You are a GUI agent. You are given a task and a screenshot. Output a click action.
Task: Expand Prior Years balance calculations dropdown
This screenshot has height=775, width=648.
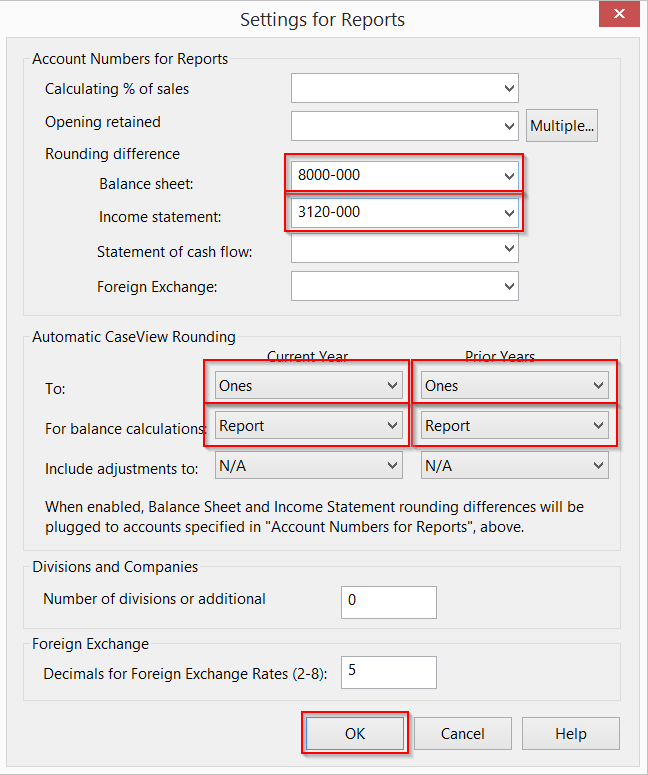pyautogui.click(x=514, y=426)
